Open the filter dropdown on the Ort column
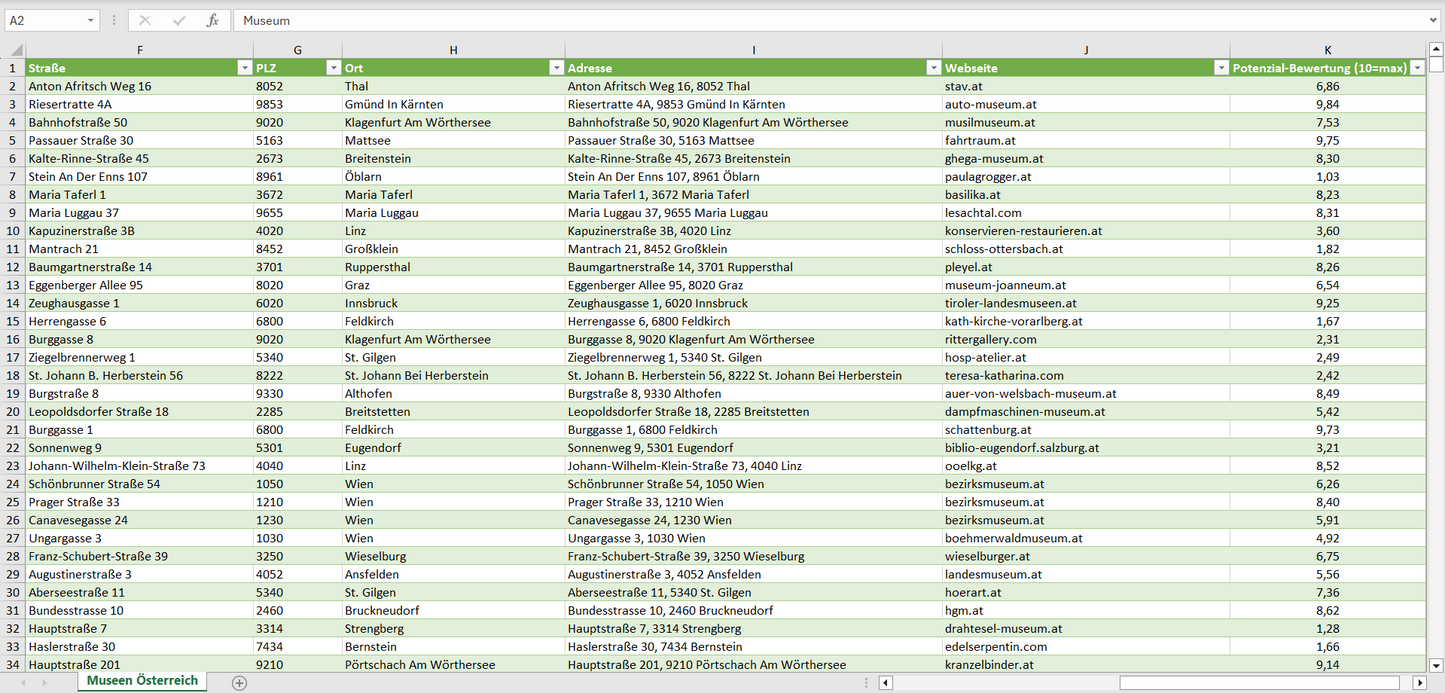The width and height of the screenshot is (1445, 693). coord(557,67)
